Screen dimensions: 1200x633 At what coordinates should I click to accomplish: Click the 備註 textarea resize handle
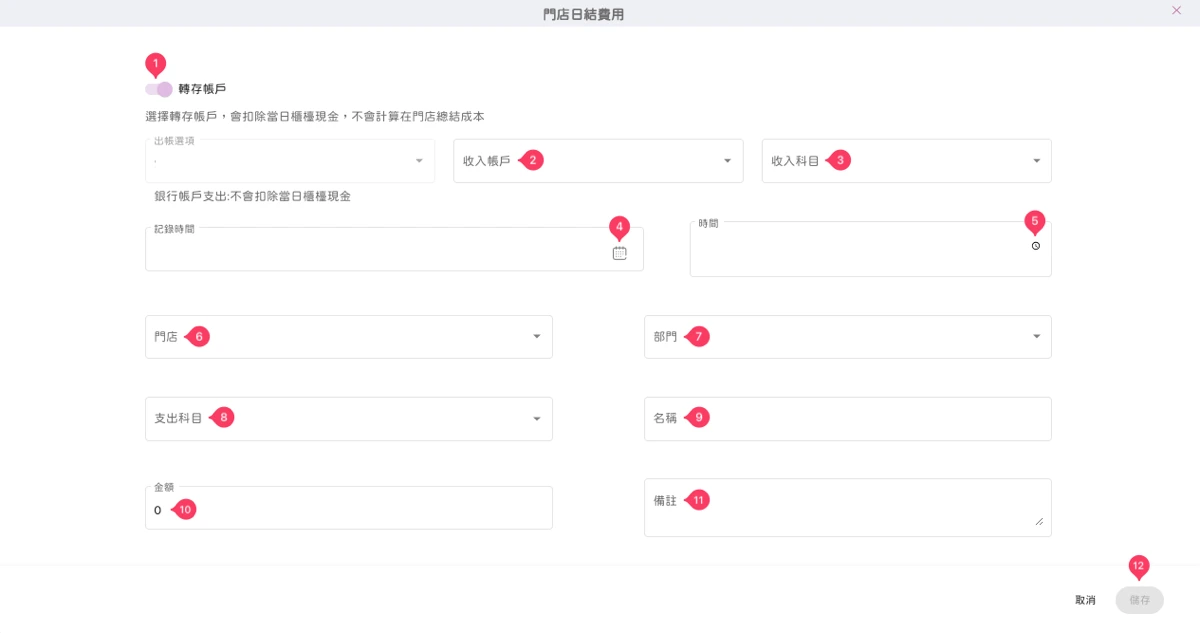1038,522
